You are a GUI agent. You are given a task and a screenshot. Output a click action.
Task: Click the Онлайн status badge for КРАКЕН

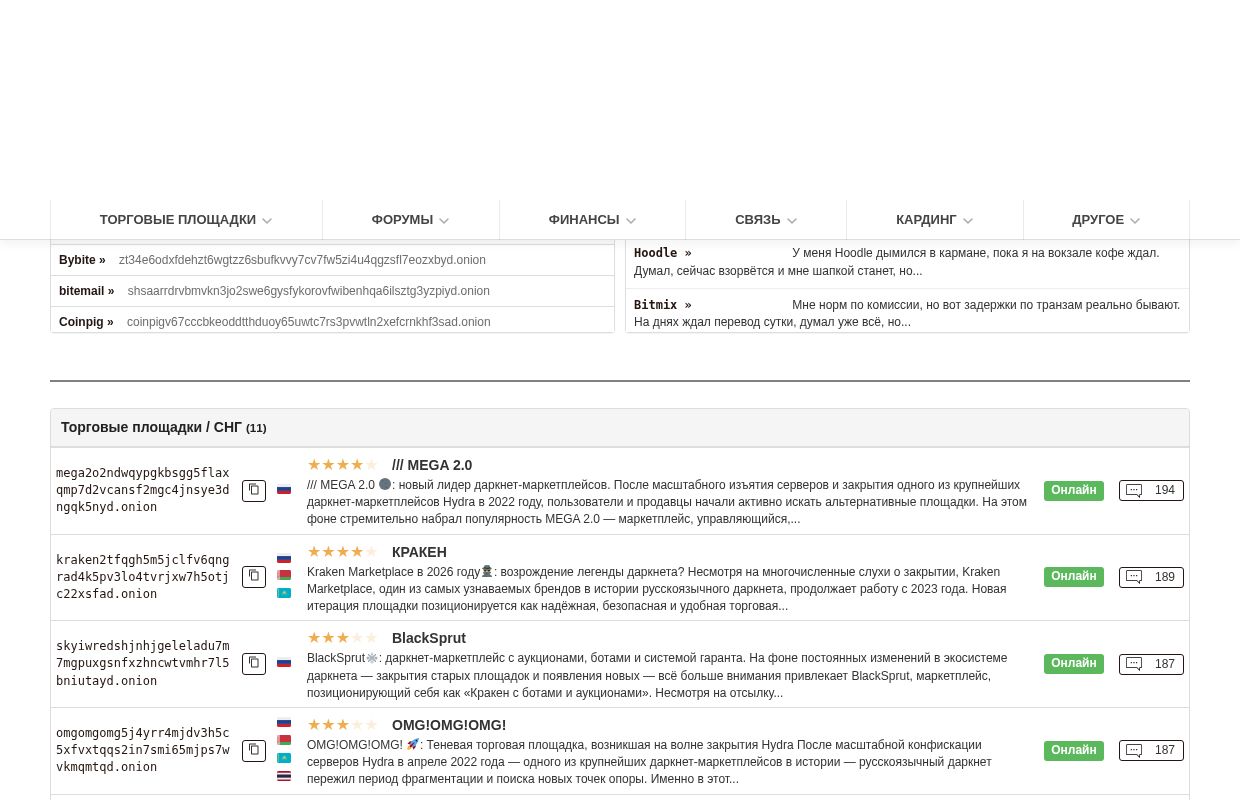[1073, 577]
